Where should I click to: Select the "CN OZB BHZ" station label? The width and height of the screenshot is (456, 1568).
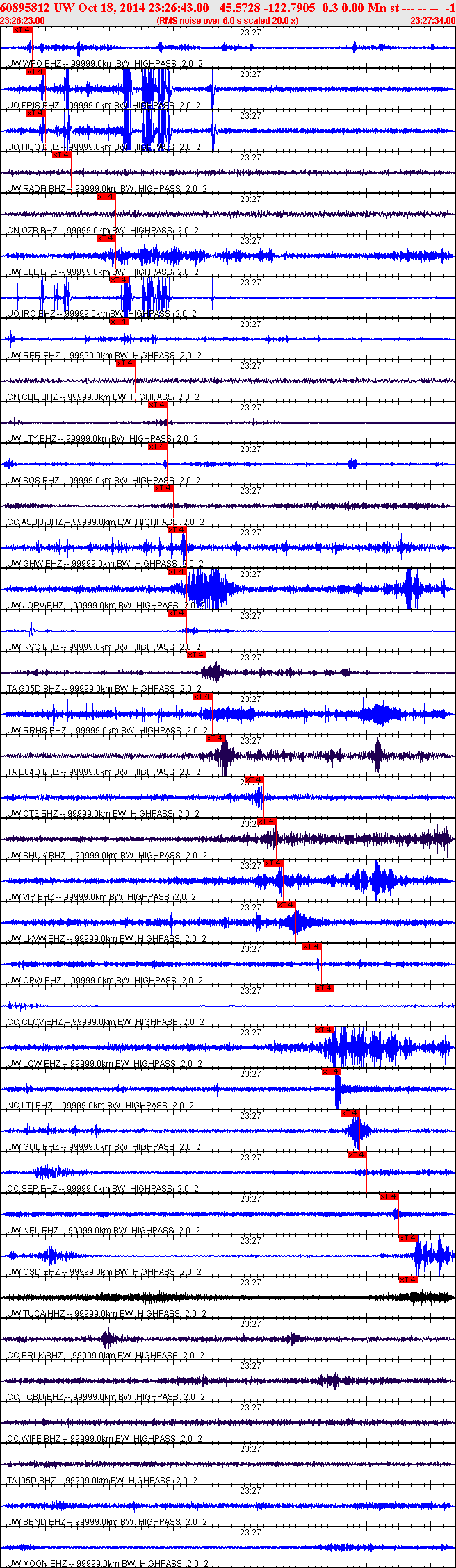32,231
